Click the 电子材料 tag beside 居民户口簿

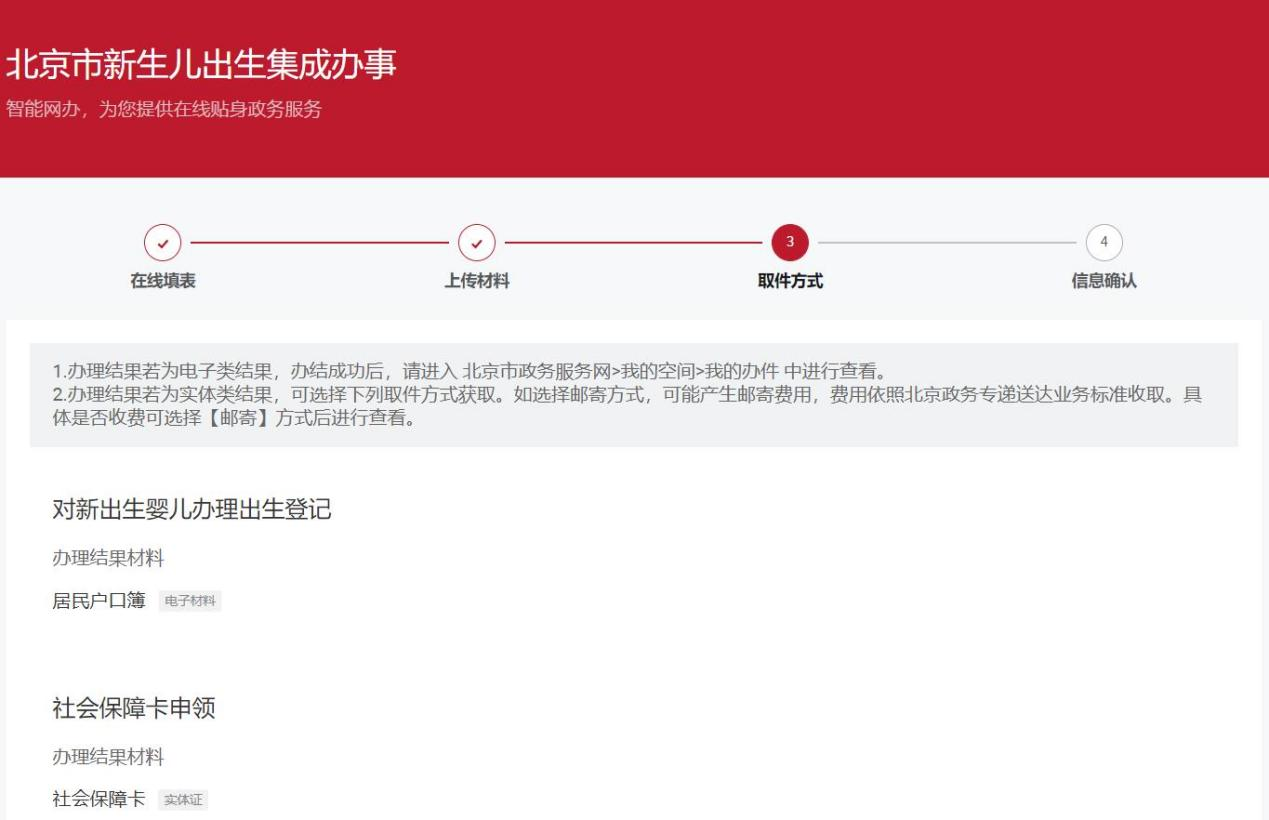(x=190, y=601)
